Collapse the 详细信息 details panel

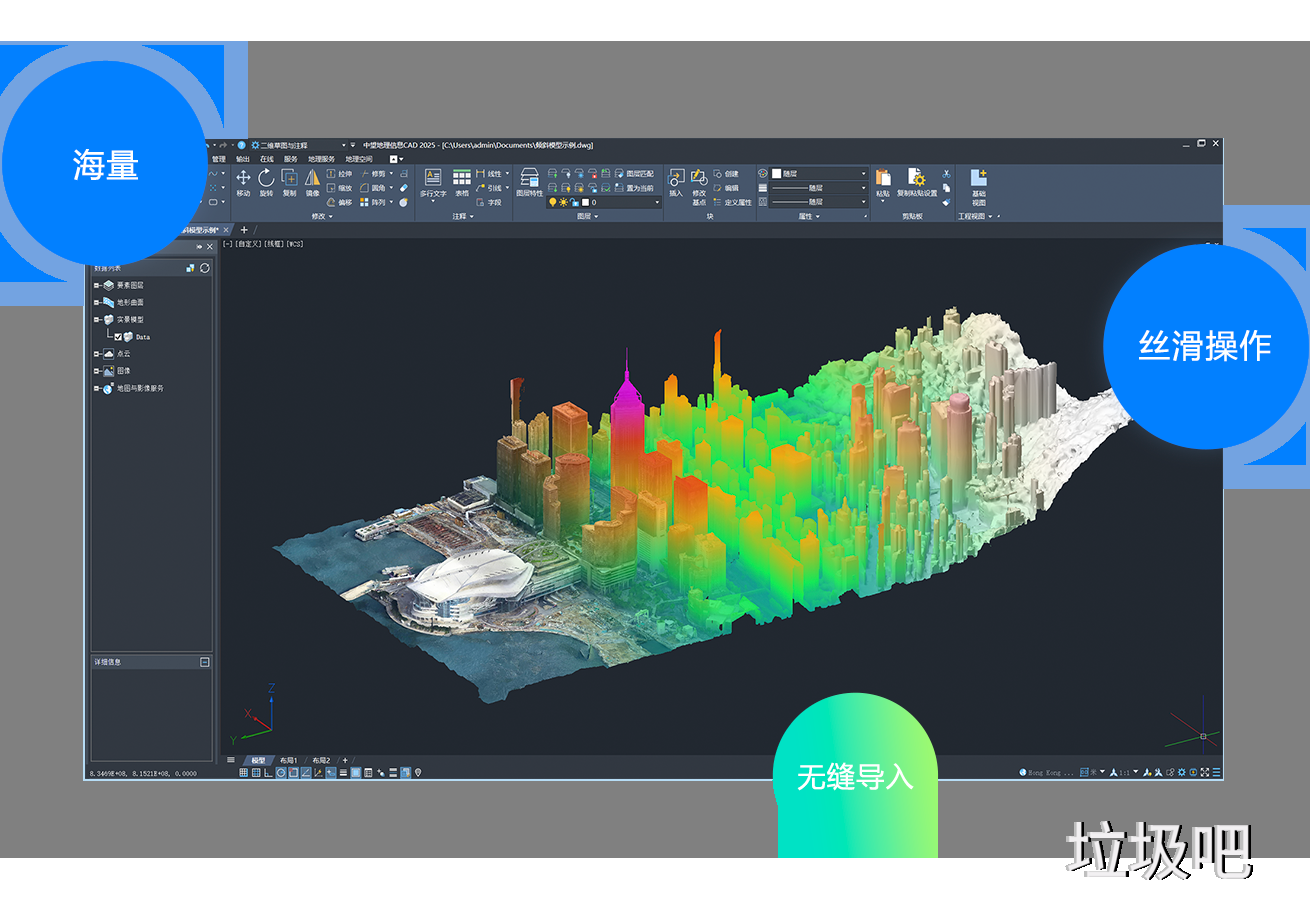205,662
